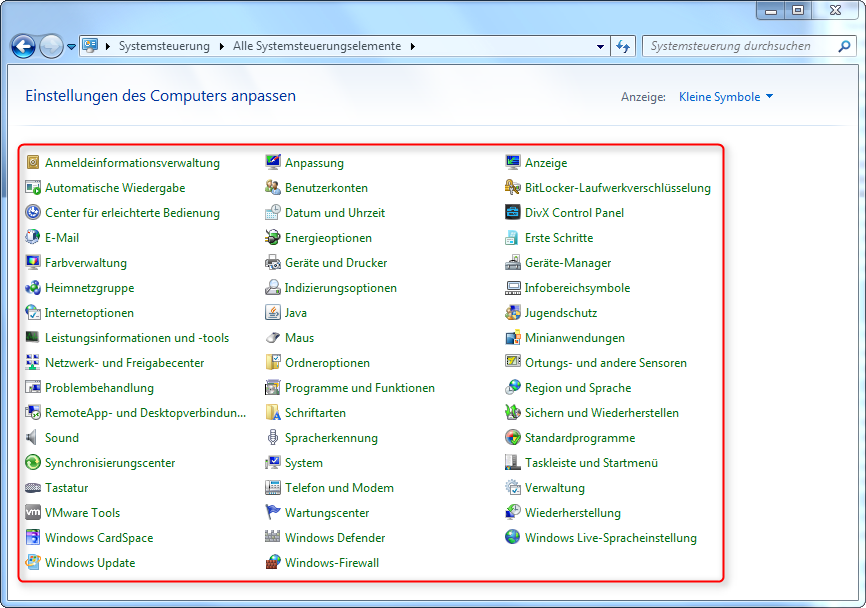Click Systemsteuerung in the breadcrumb path

[164, 46]
